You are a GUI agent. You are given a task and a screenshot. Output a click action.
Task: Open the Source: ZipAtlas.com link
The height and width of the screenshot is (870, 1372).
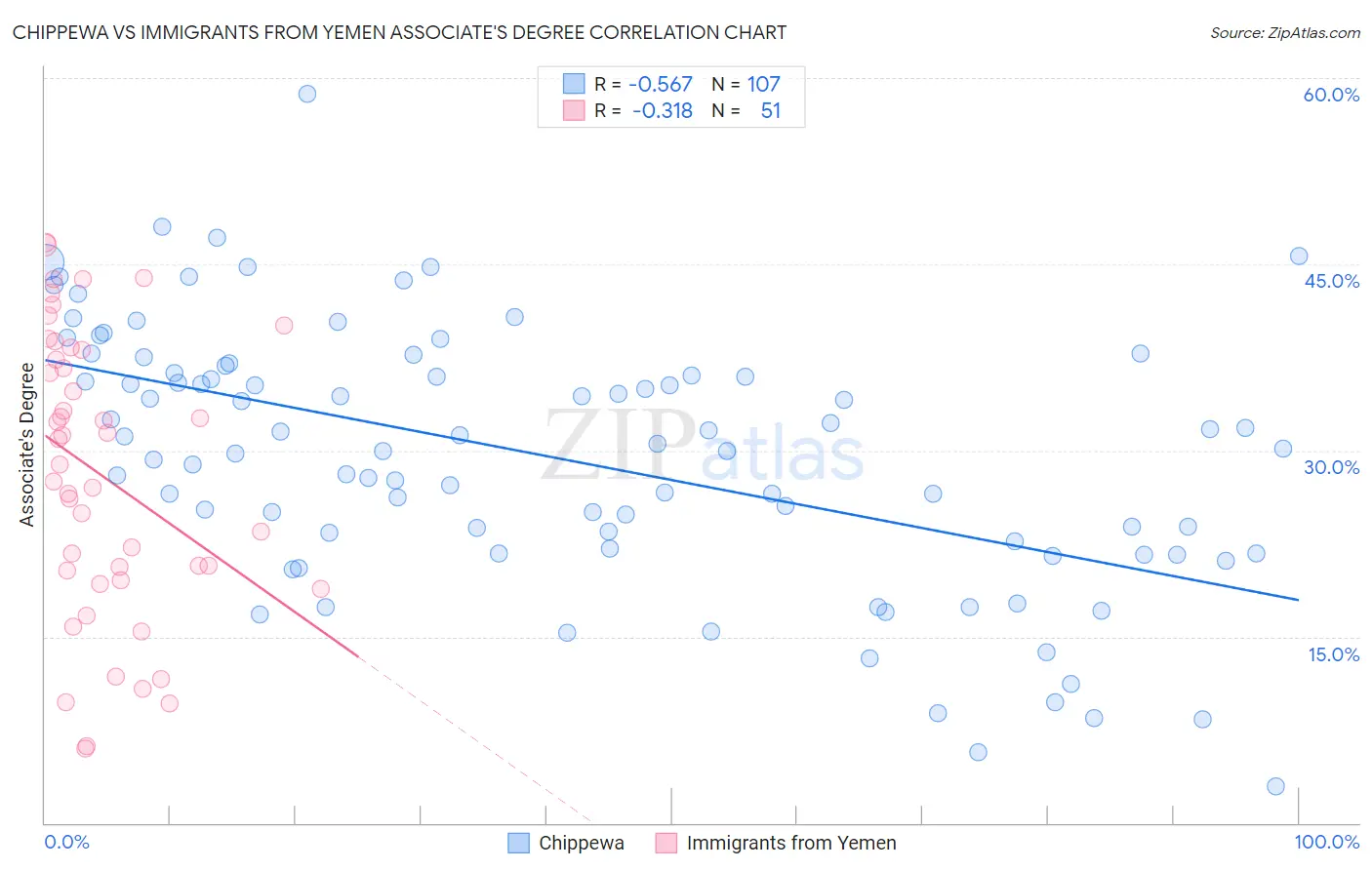pos(1285,32)
